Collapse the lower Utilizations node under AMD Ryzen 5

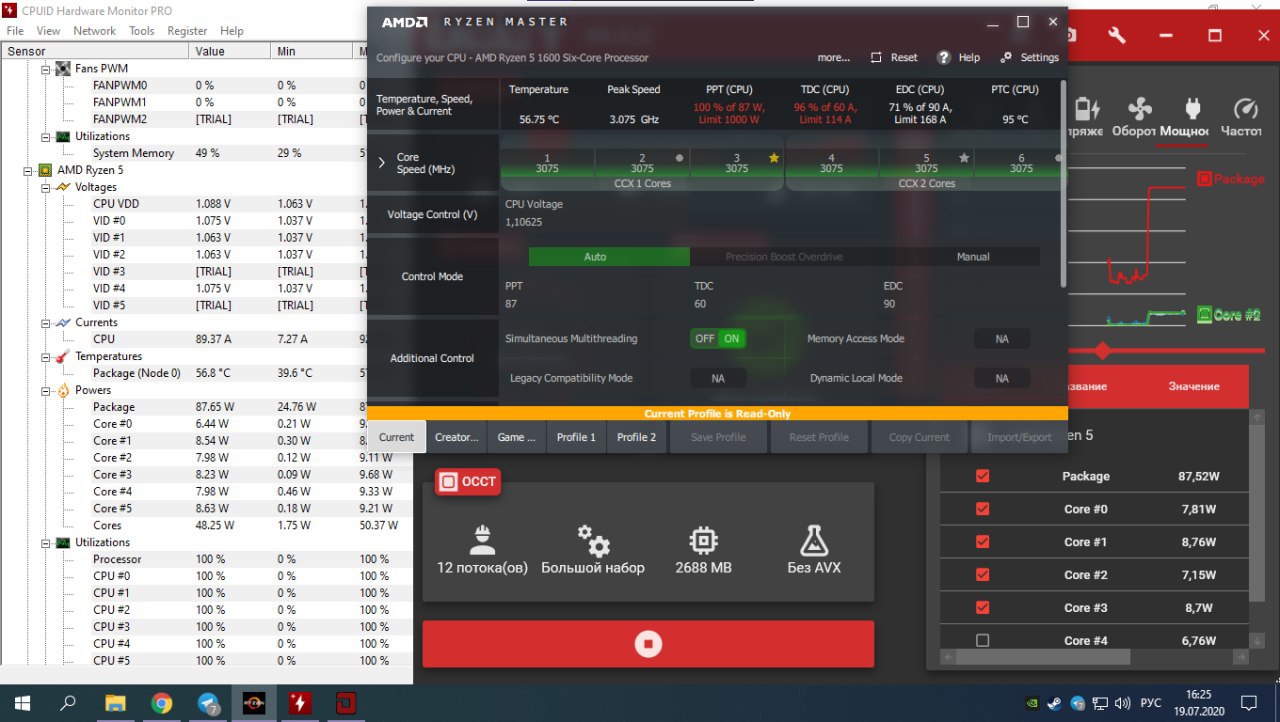45,542
